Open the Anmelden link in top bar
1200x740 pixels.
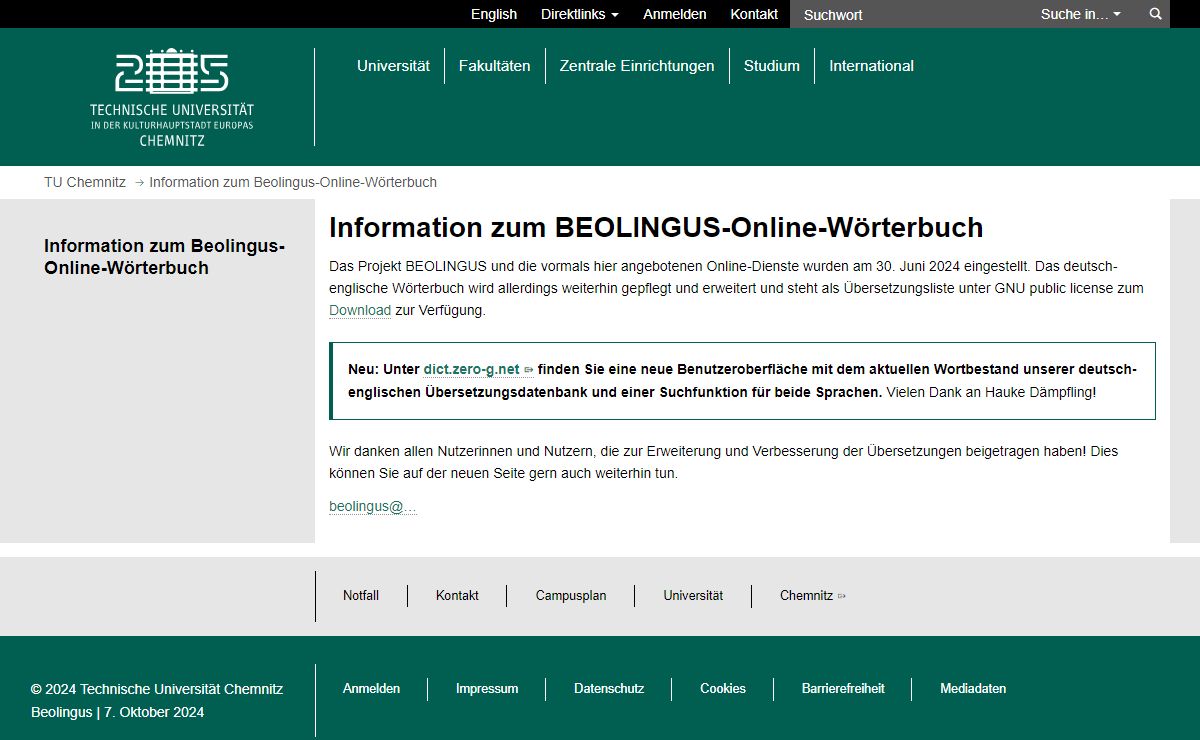point(675,14)
